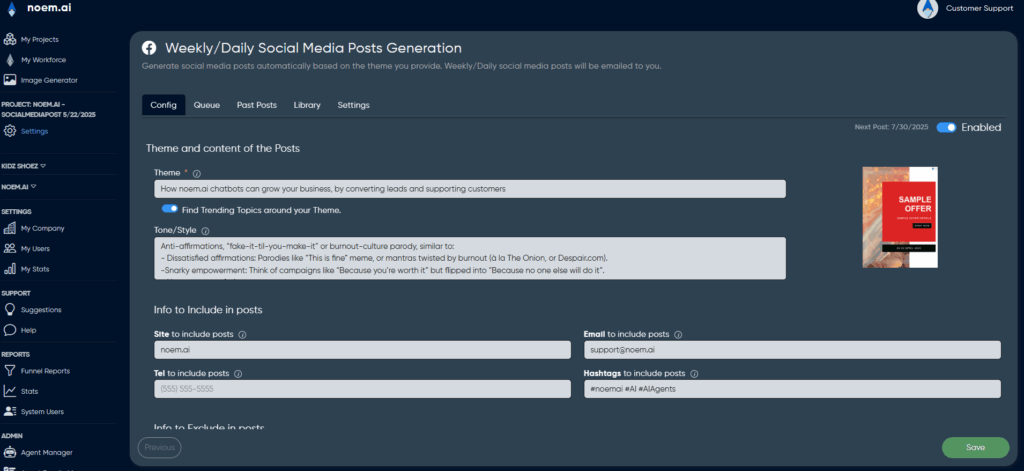
Task: Click info icon beside Hashtags to include
Action: 694,374
